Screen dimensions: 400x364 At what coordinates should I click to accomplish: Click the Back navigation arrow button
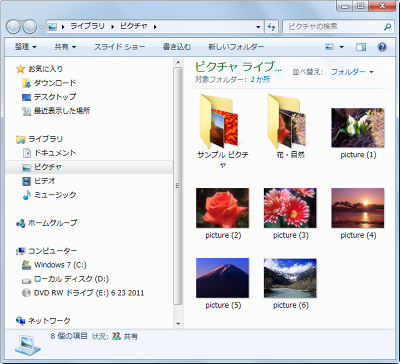tap(14, 27)
